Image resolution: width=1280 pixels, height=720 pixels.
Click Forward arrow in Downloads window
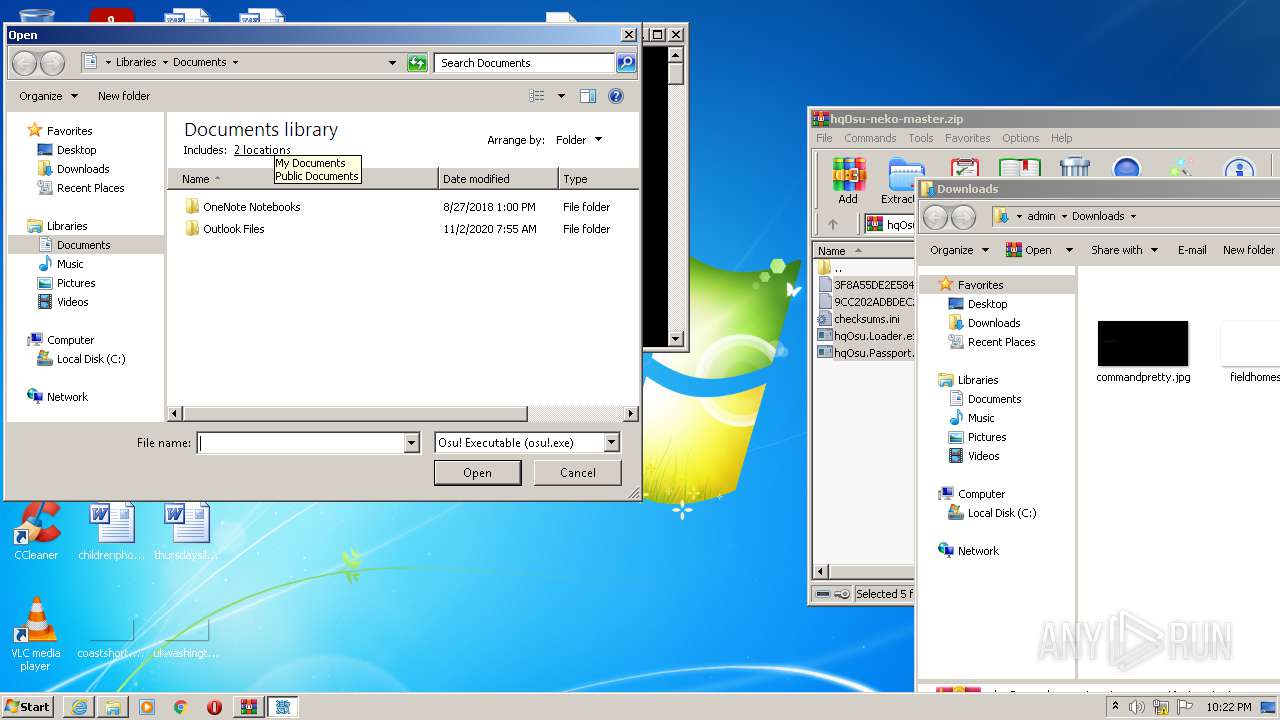pyautogui.click(x=963, y=216)
